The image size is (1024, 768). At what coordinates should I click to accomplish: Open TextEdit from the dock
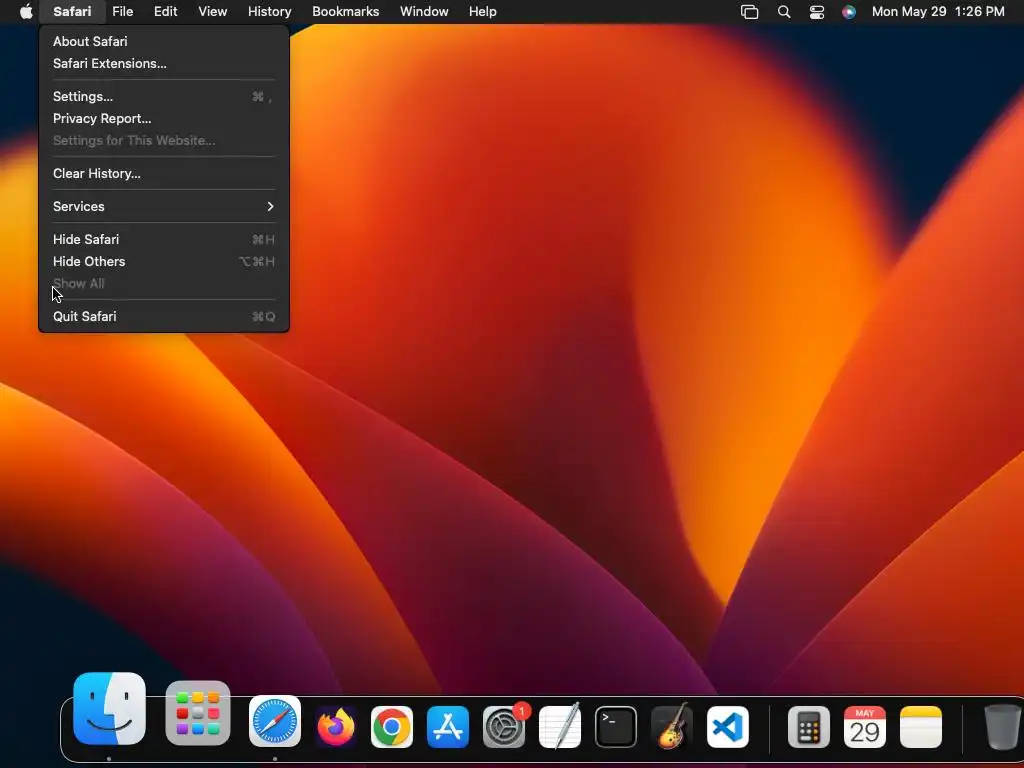(x=560, y=726)
